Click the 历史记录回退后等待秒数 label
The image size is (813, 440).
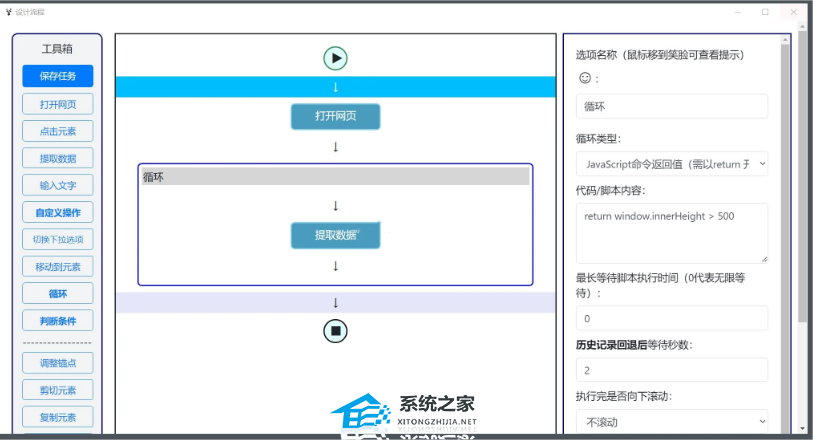(x=634, y=345)
